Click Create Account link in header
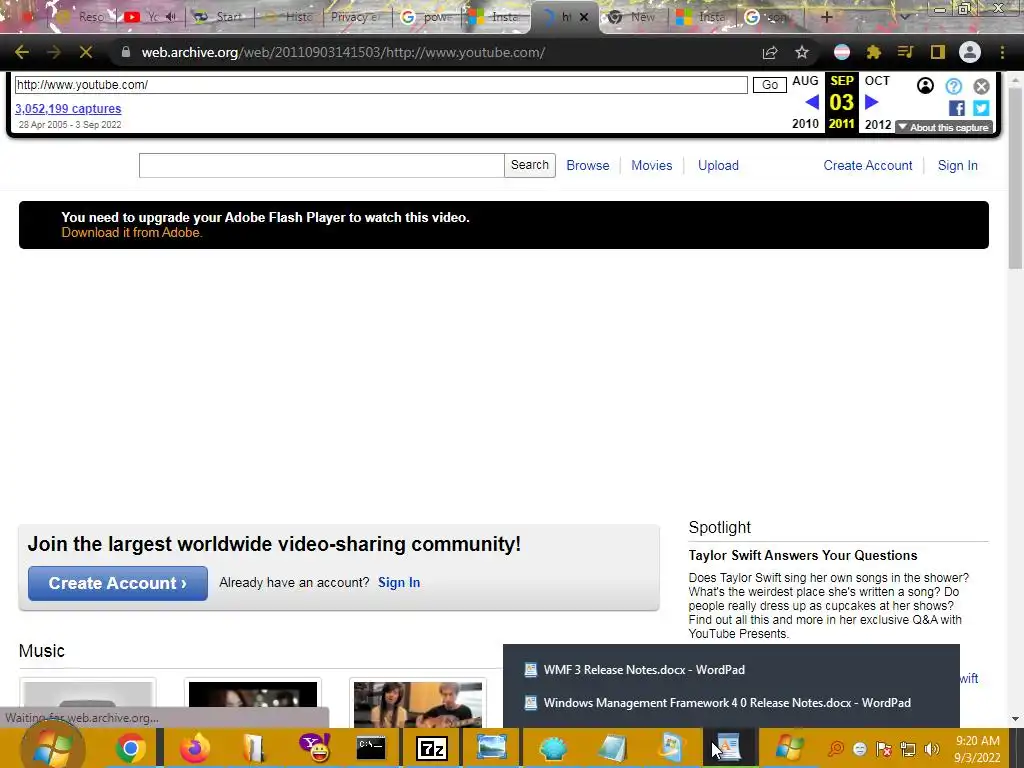Image resolution: width=1024 pixels, height=768 pixels. click(x=868, y=166)
